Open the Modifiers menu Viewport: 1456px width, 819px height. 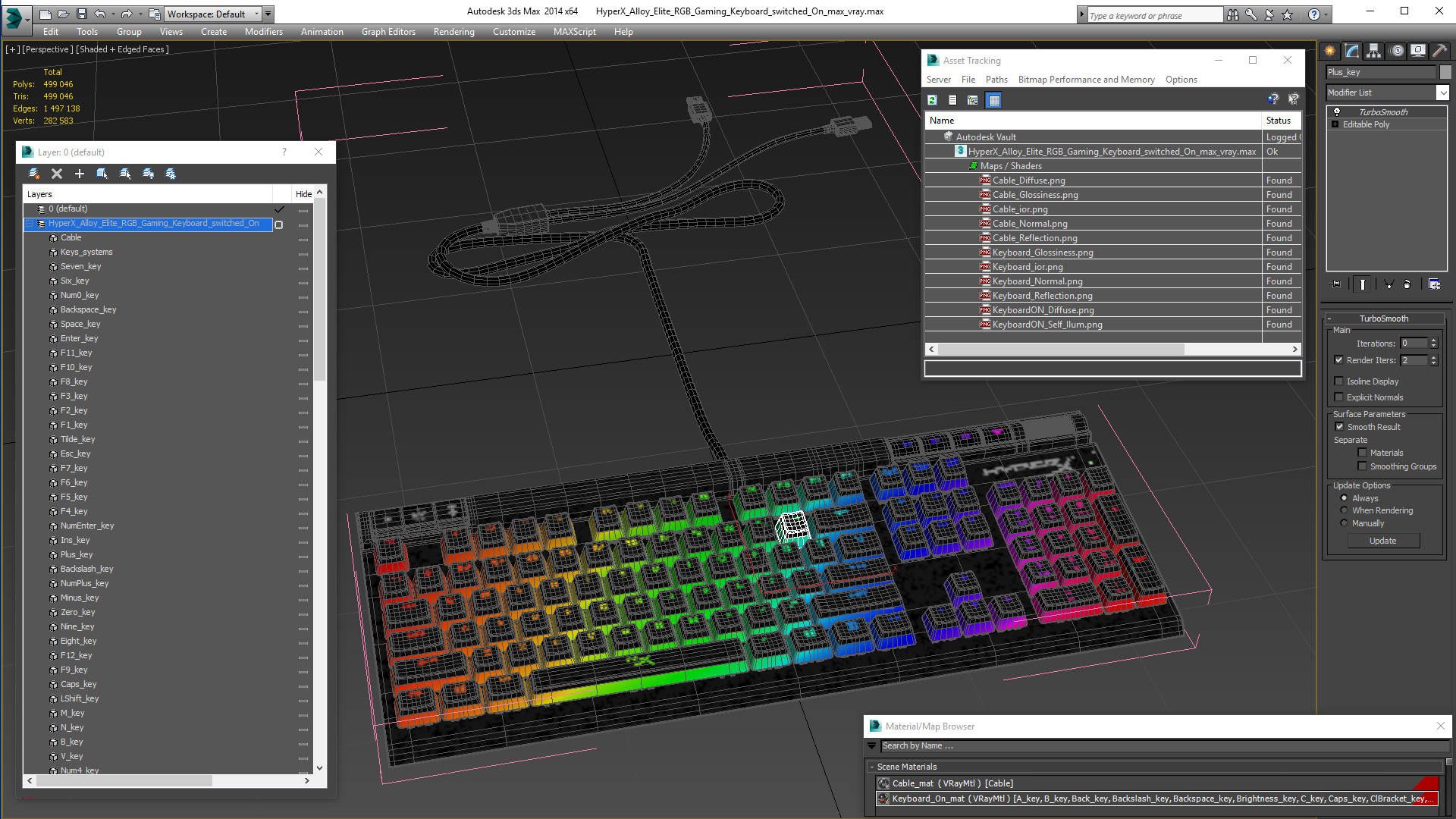pos(263,32)
